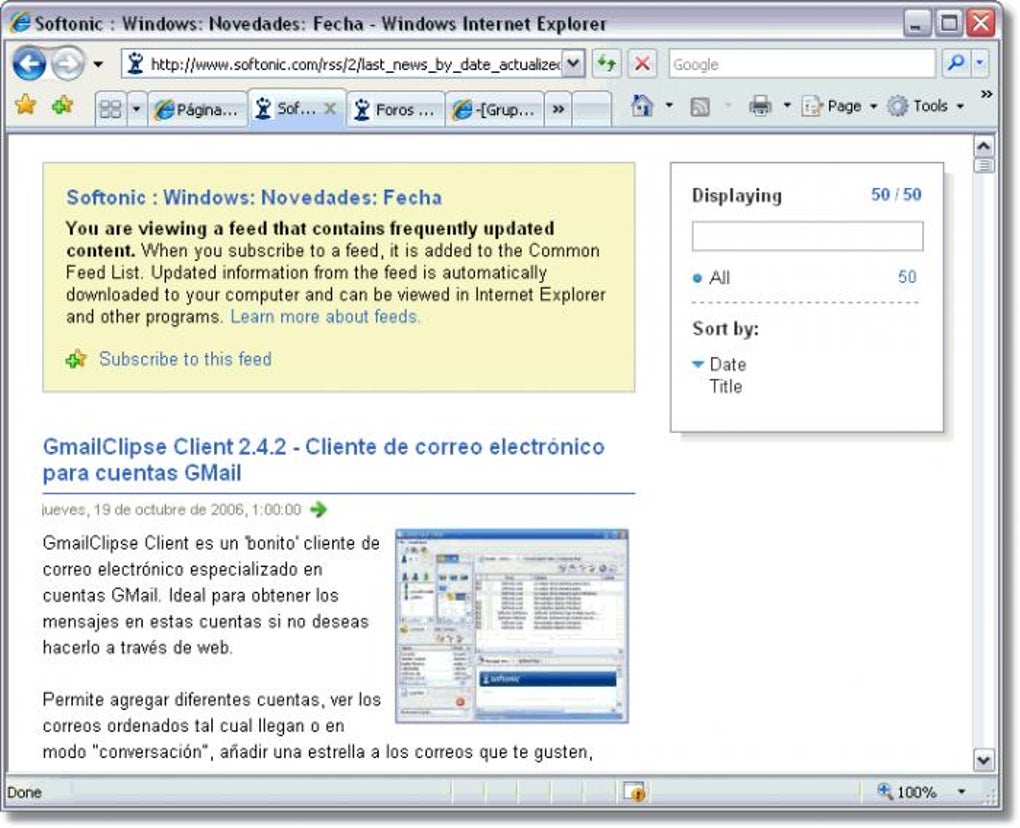Switch to the Página... tab
Image resolution: width=1020 pixels, height=828 pixels.
(197, 109)
